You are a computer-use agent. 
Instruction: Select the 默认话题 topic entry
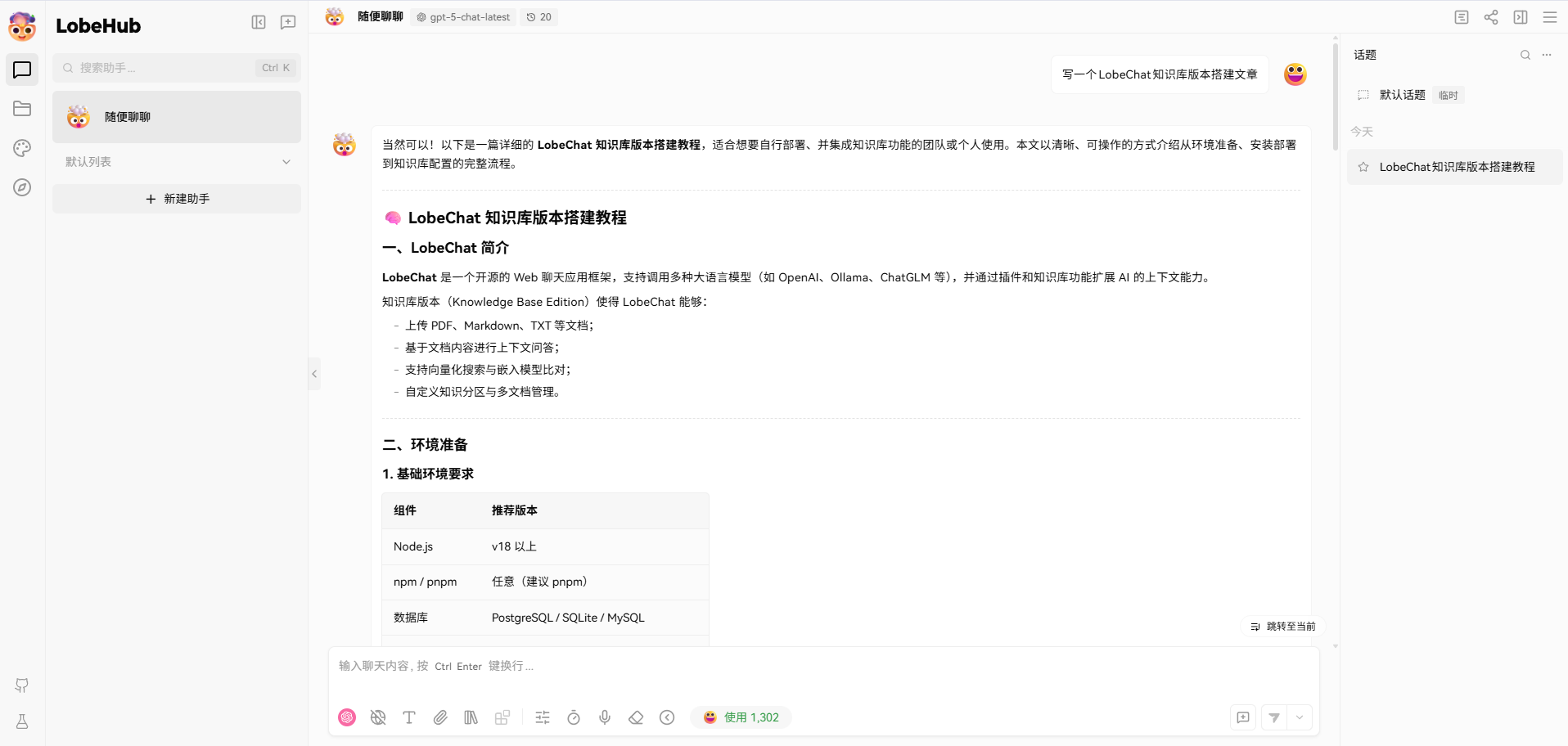click(x=1402, y=95)
